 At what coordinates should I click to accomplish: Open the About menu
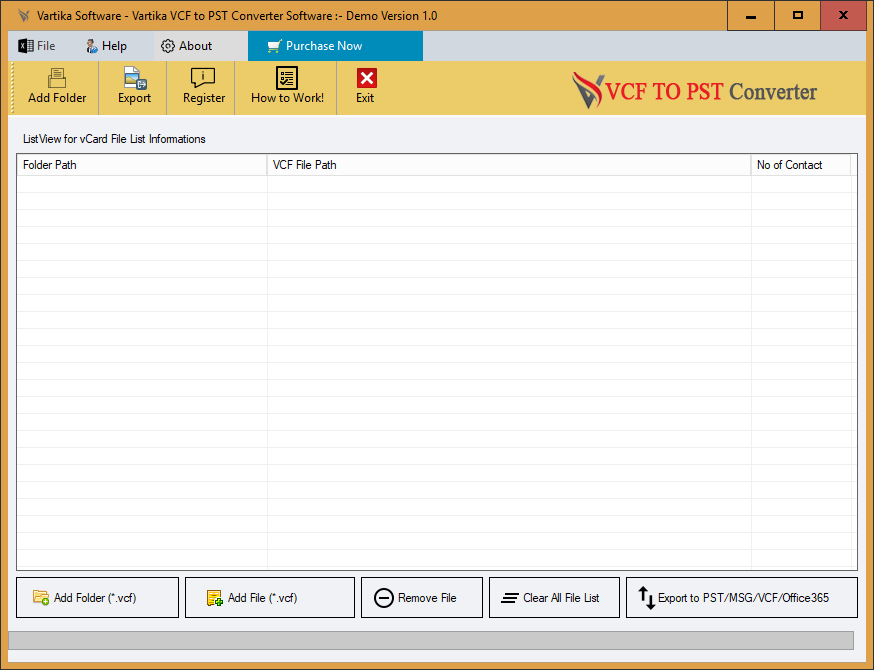(x=187, y=46)
